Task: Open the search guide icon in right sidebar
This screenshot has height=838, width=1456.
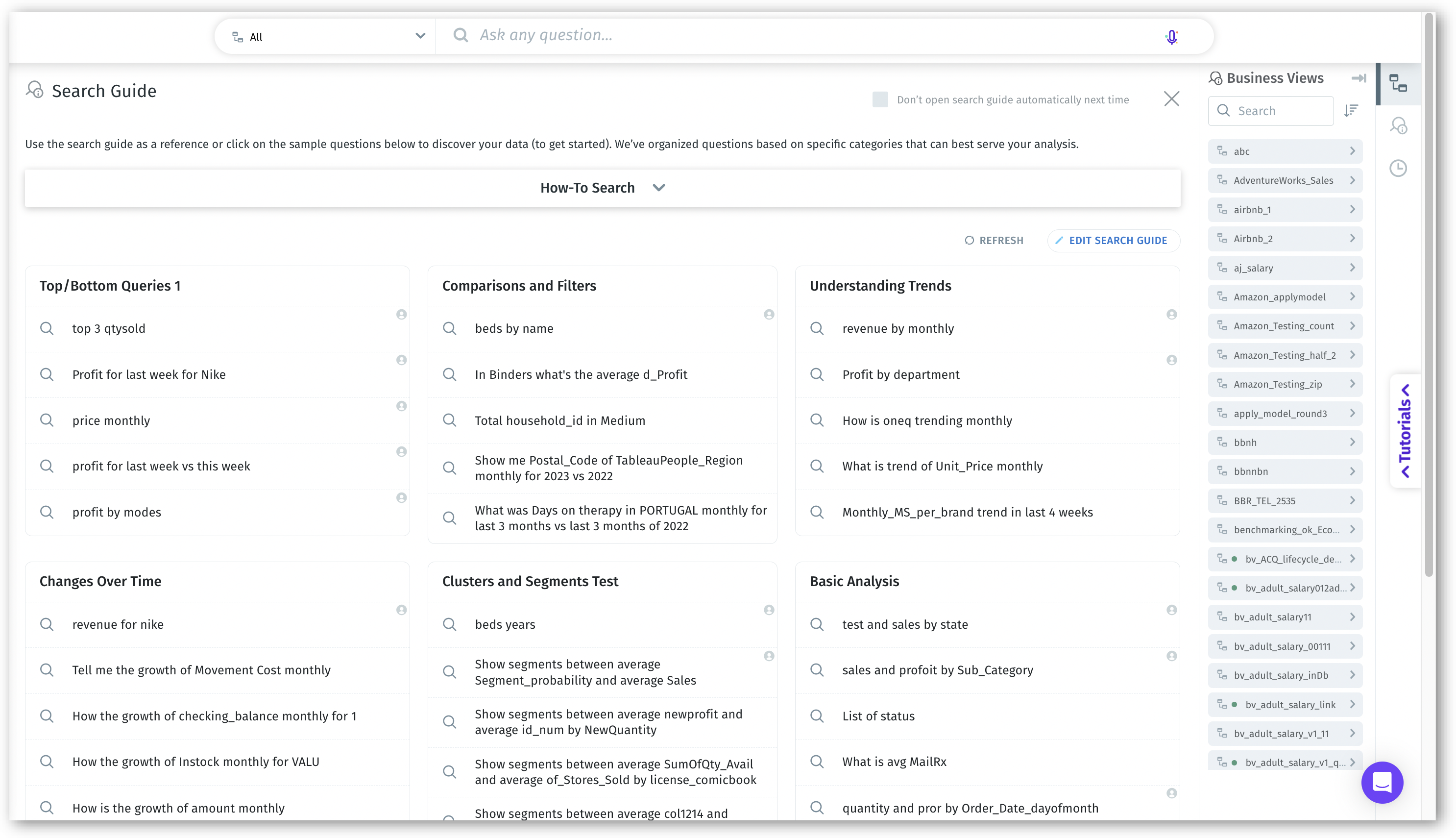Action: pyautogui.click(x=1398, y=125)
